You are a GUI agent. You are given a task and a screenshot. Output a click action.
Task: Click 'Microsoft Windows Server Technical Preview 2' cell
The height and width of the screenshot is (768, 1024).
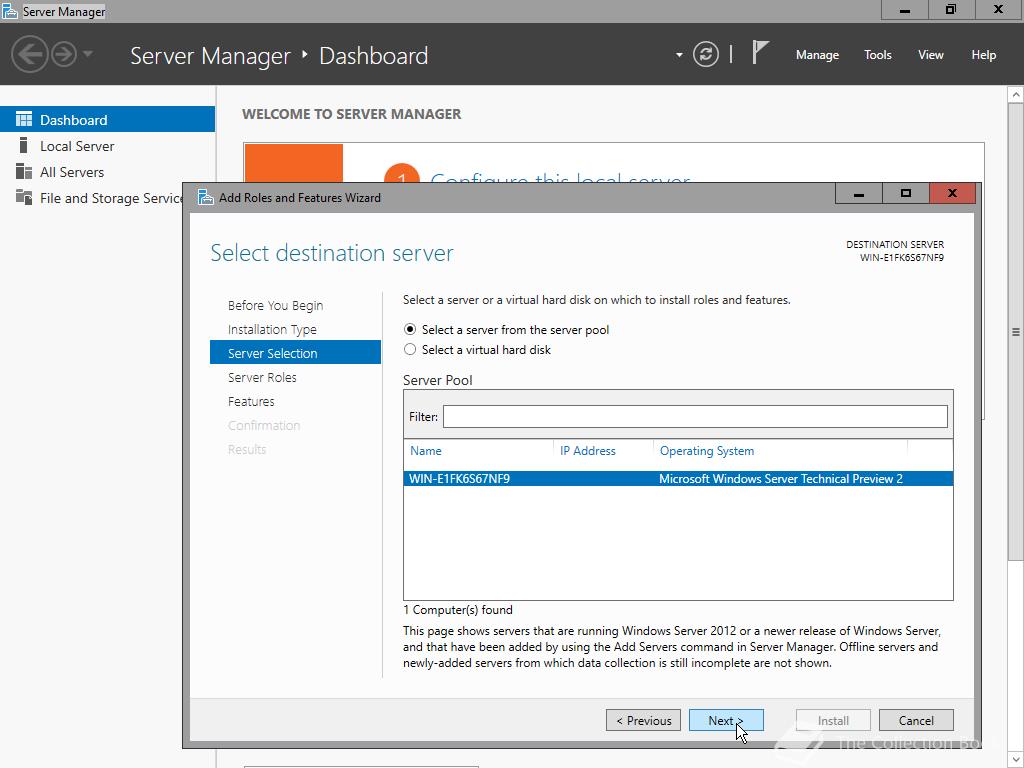[780, 479]
